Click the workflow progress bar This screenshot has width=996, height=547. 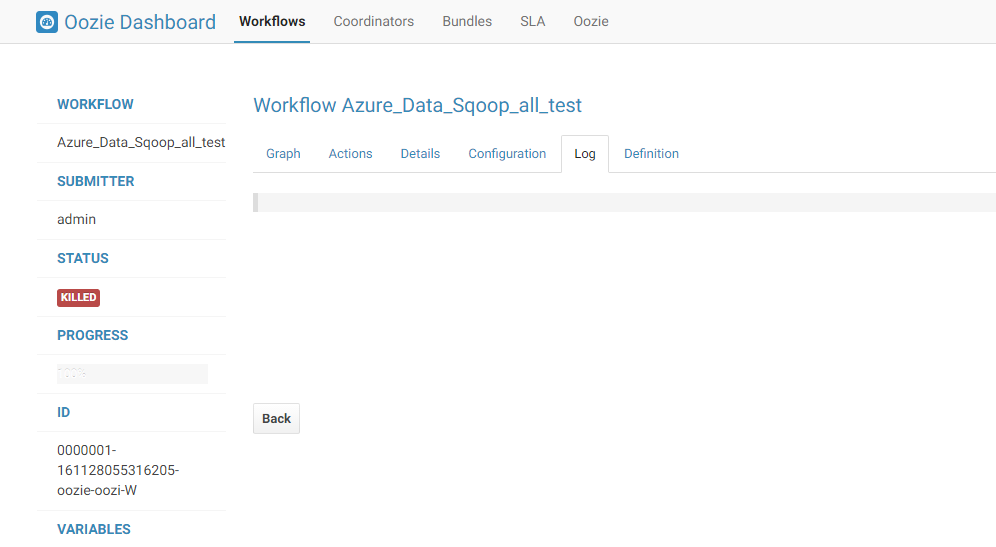[x=132, y=374]
